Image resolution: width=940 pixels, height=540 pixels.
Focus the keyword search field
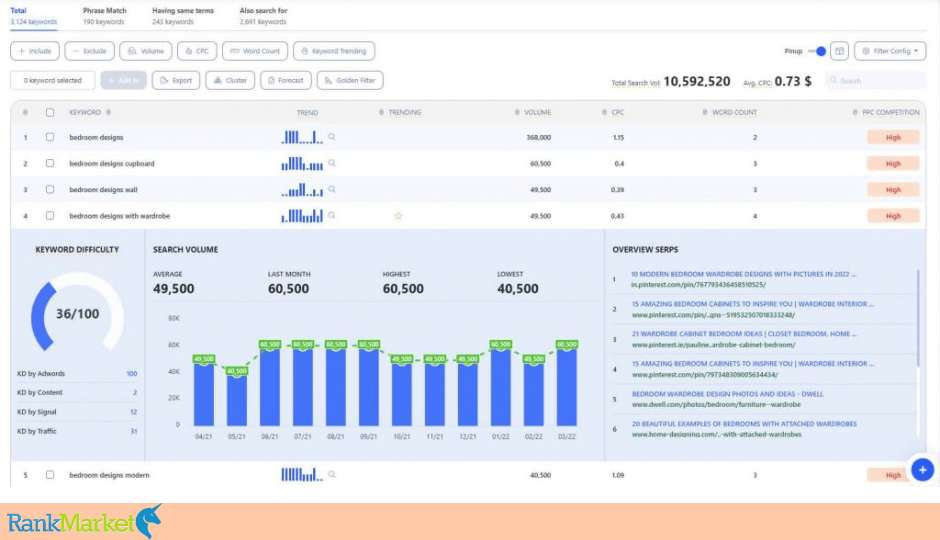click(x=875, y=80)
